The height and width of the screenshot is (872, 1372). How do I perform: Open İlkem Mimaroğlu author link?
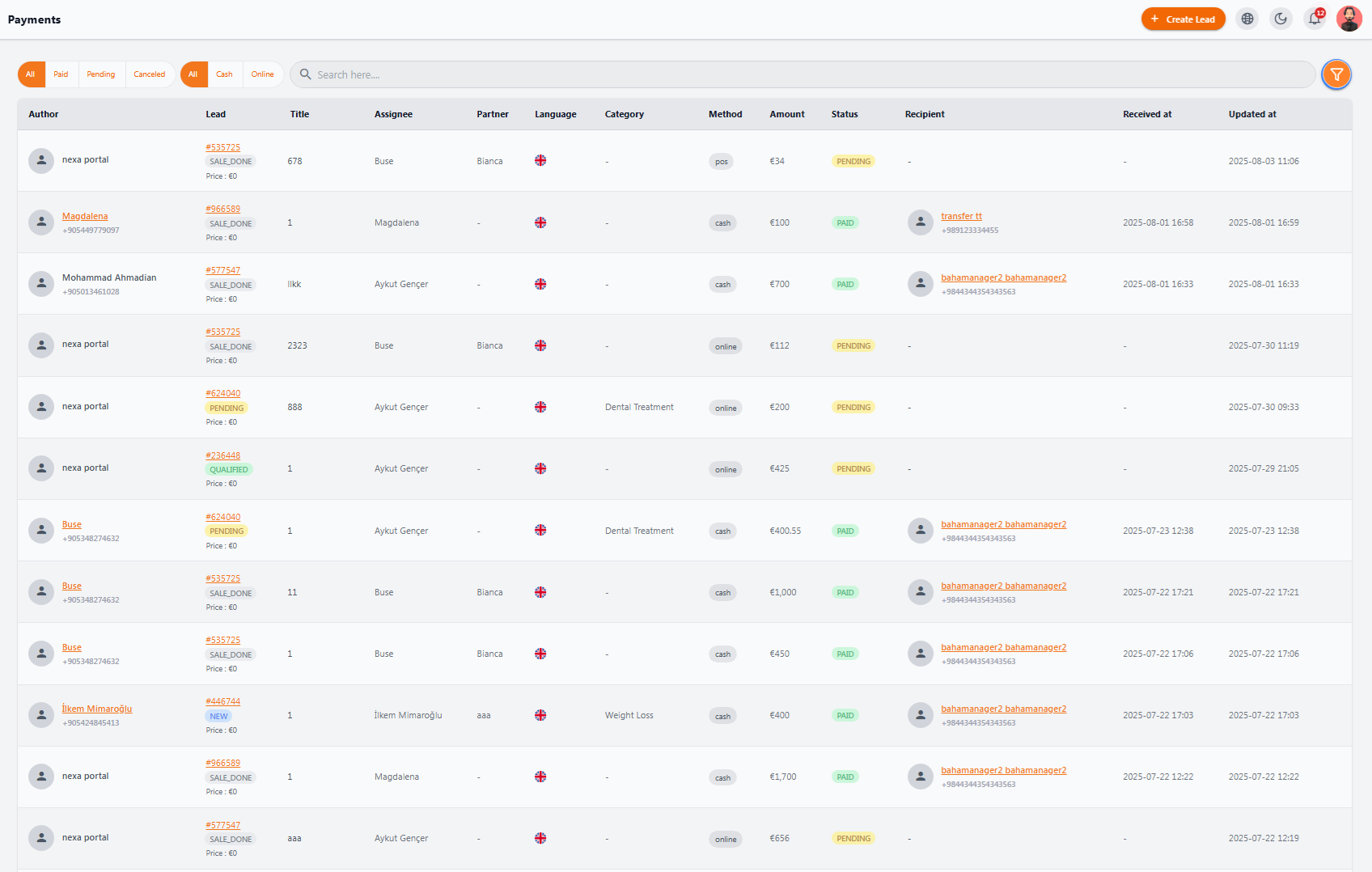[x=97, y=709]
